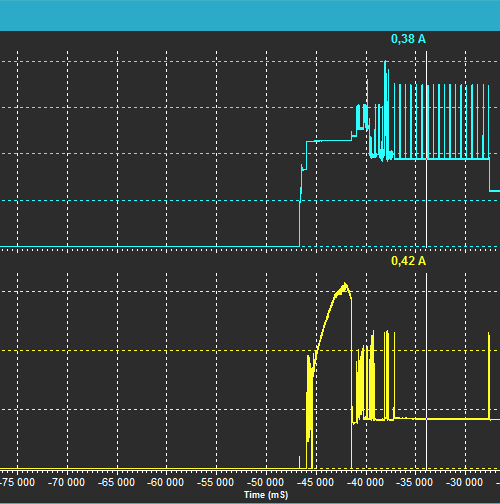Click the -35 000 time axis label
The width and height of the screenshot is (500, 504).
(x=415, y=482)
